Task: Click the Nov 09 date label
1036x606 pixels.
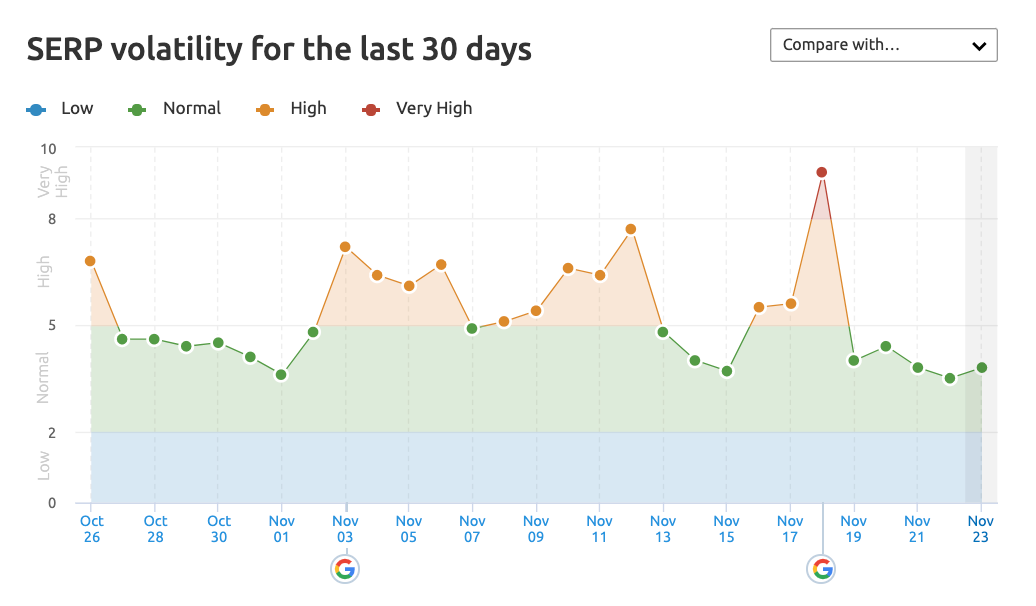Action: pos(536,528)
